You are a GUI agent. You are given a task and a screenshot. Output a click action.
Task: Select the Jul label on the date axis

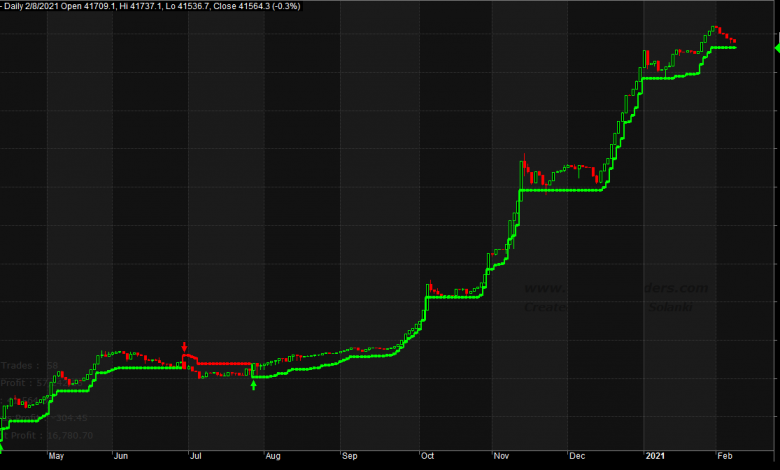[x=196, y=457]
